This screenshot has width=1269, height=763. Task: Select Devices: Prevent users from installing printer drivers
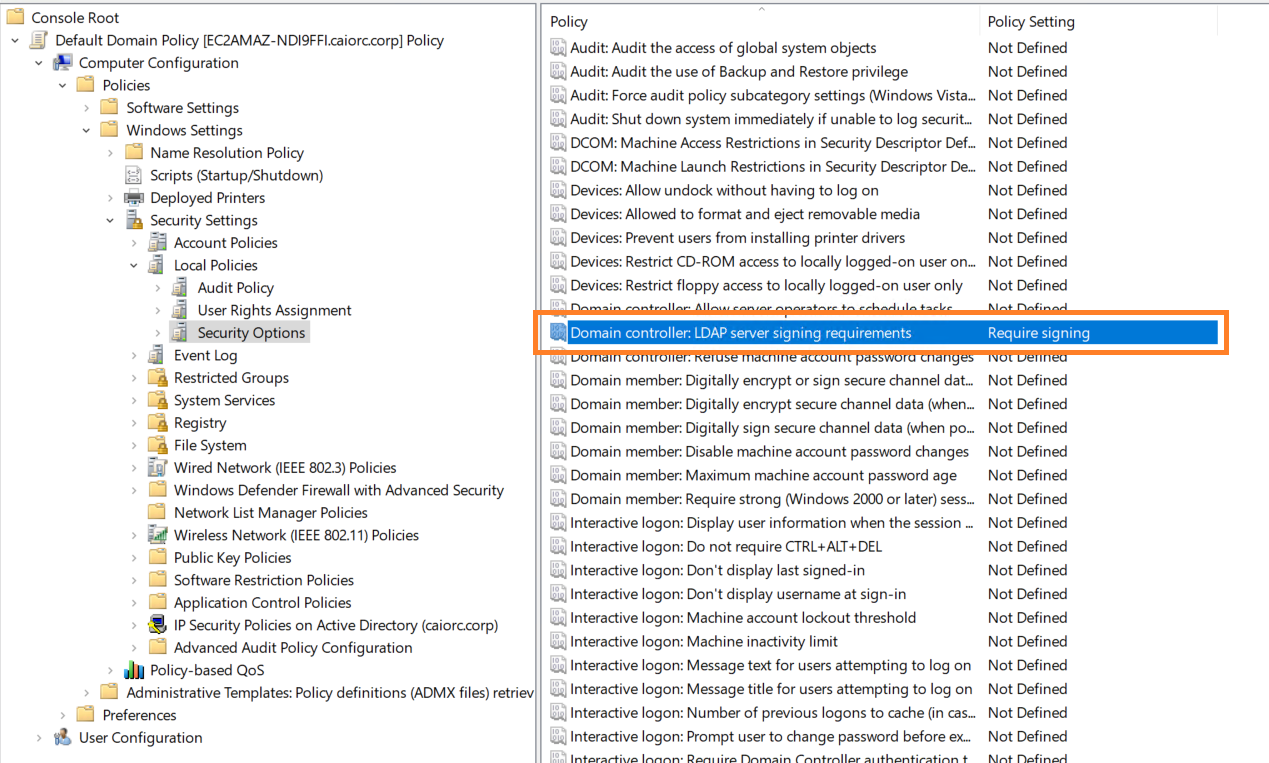(x=738, y=238)
